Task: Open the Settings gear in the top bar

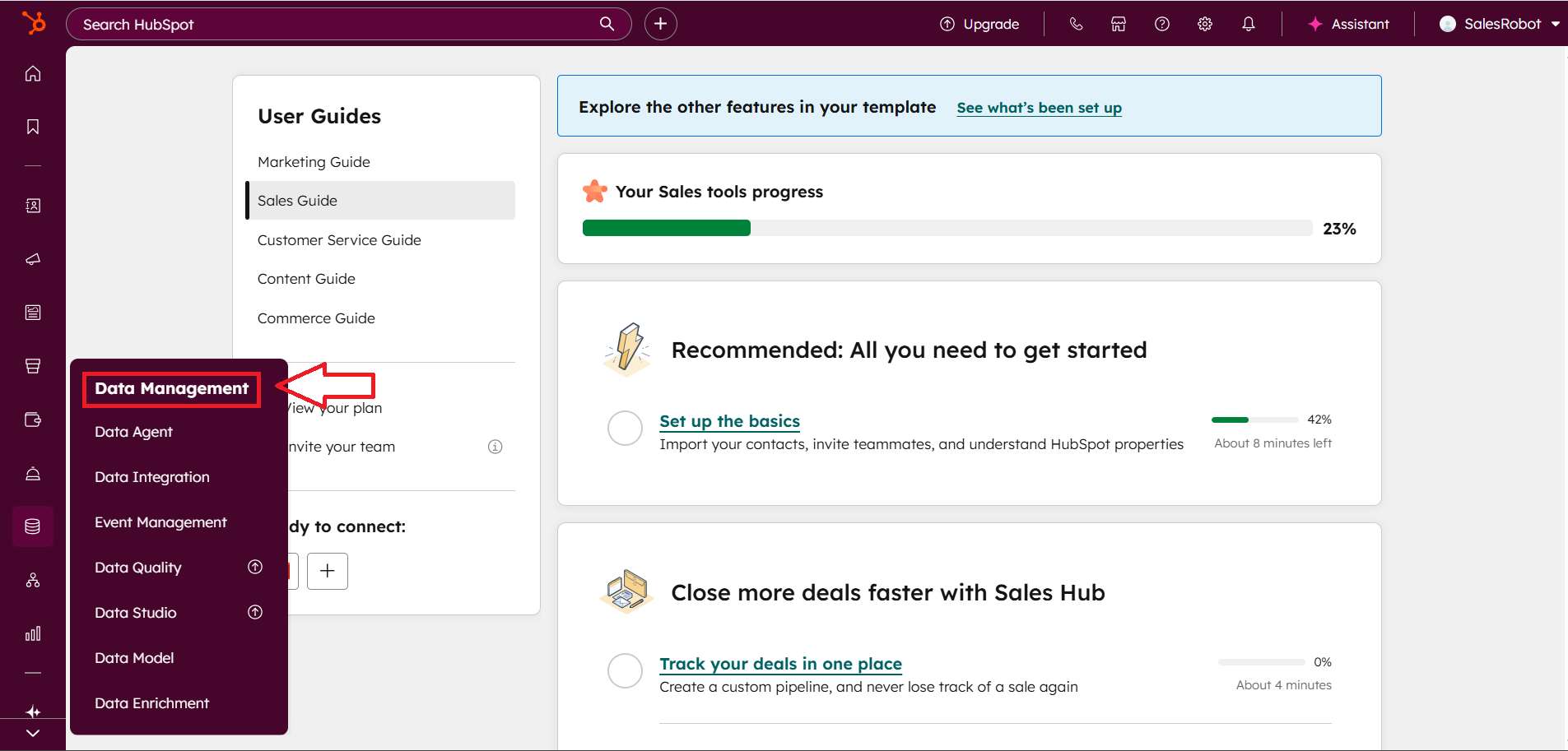Action: (x=1205, y=23)
